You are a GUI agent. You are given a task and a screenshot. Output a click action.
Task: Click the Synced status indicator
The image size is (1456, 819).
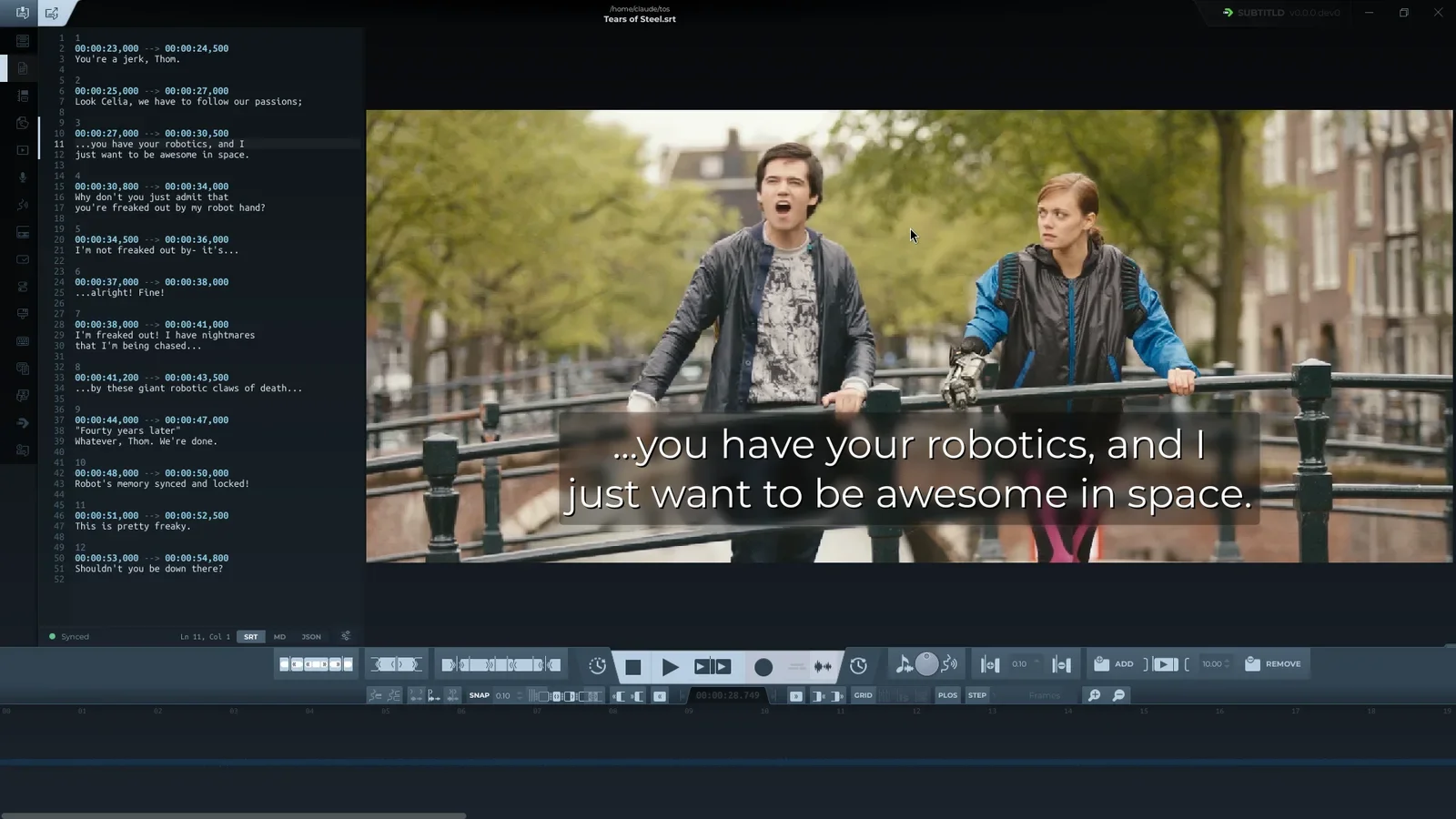coord(69,637)
